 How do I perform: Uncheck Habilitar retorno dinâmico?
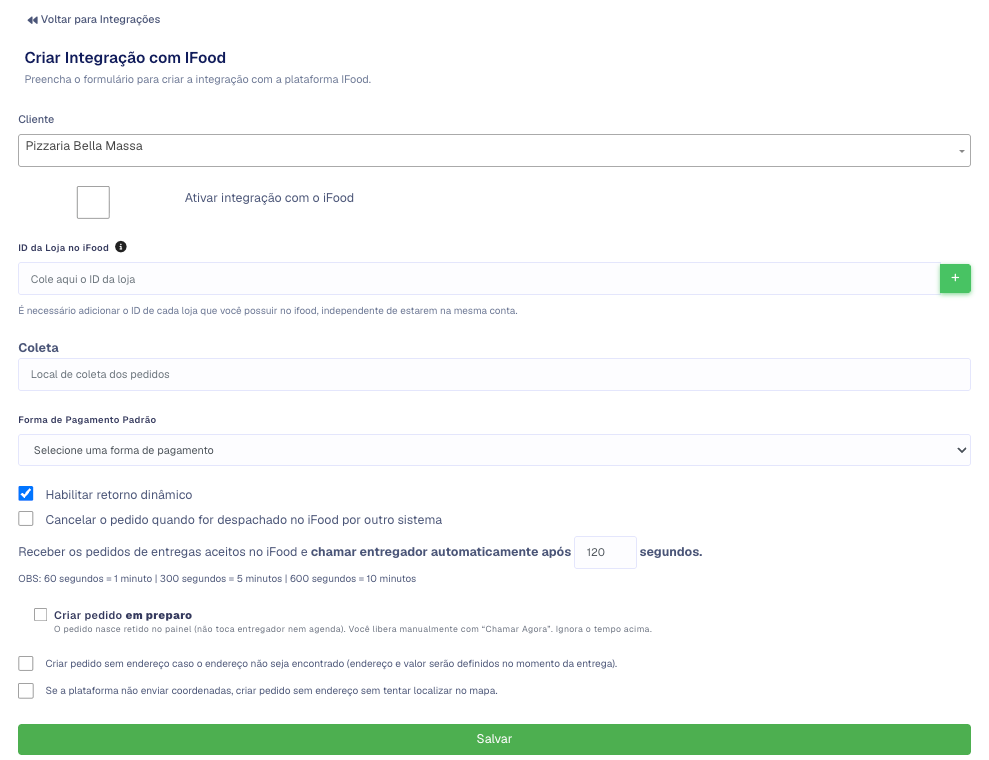click(x=26, y=494)
